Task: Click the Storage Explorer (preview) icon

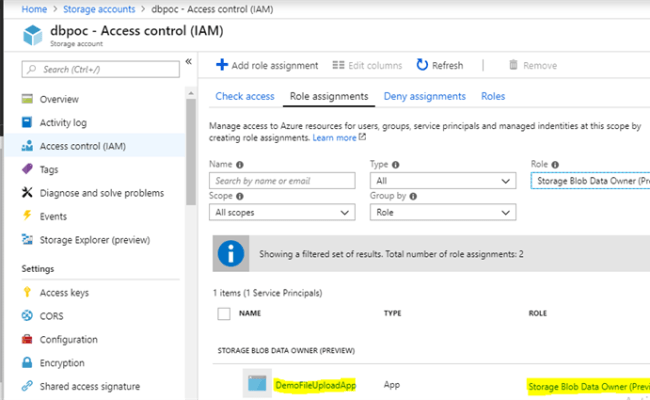Action: click(27, 239)
